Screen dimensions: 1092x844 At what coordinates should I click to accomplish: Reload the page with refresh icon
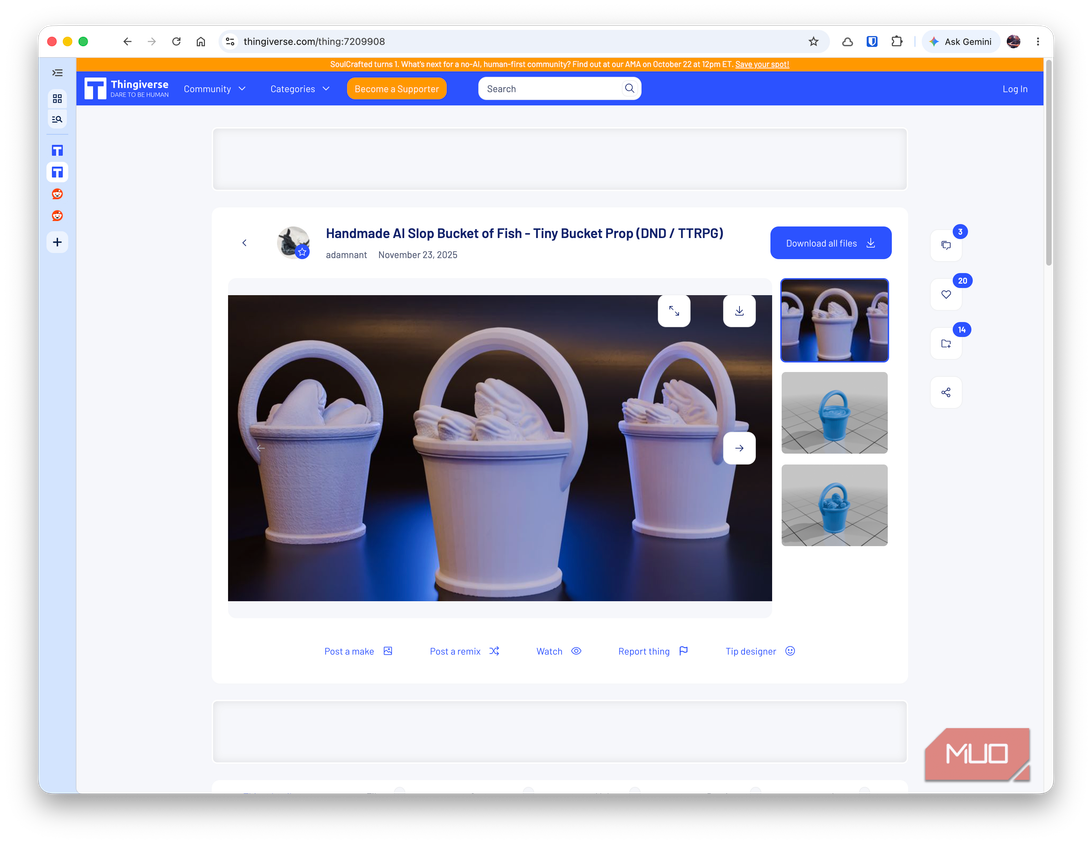point(176,42)
